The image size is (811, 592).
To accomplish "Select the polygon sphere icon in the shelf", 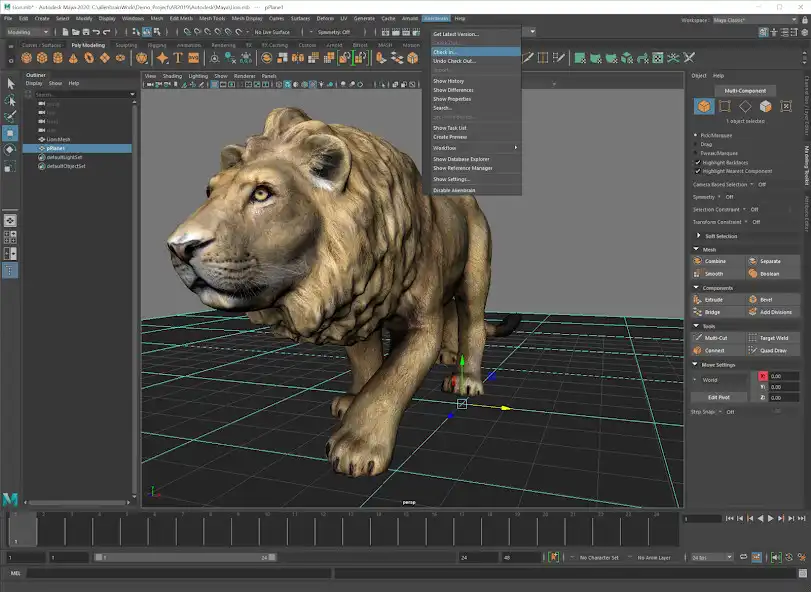I will click(x=26, y=56).
